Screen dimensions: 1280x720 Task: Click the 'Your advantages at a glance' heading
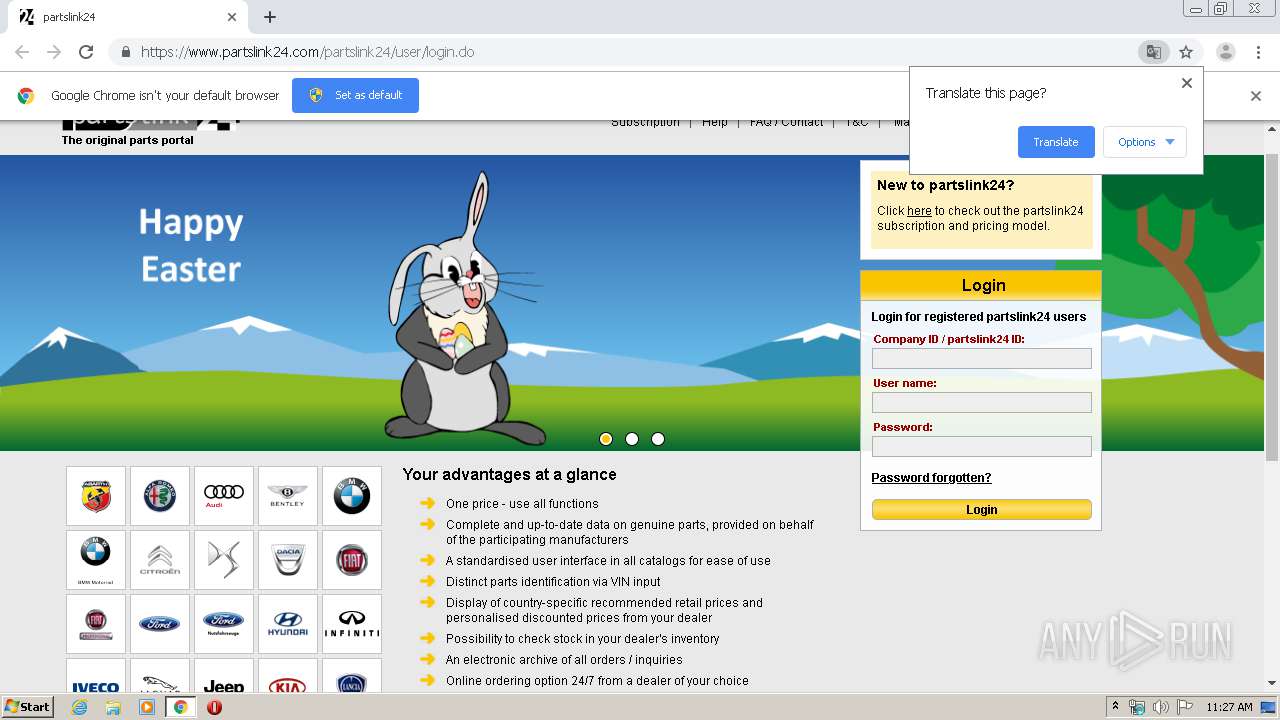click(x=509, y=475)
